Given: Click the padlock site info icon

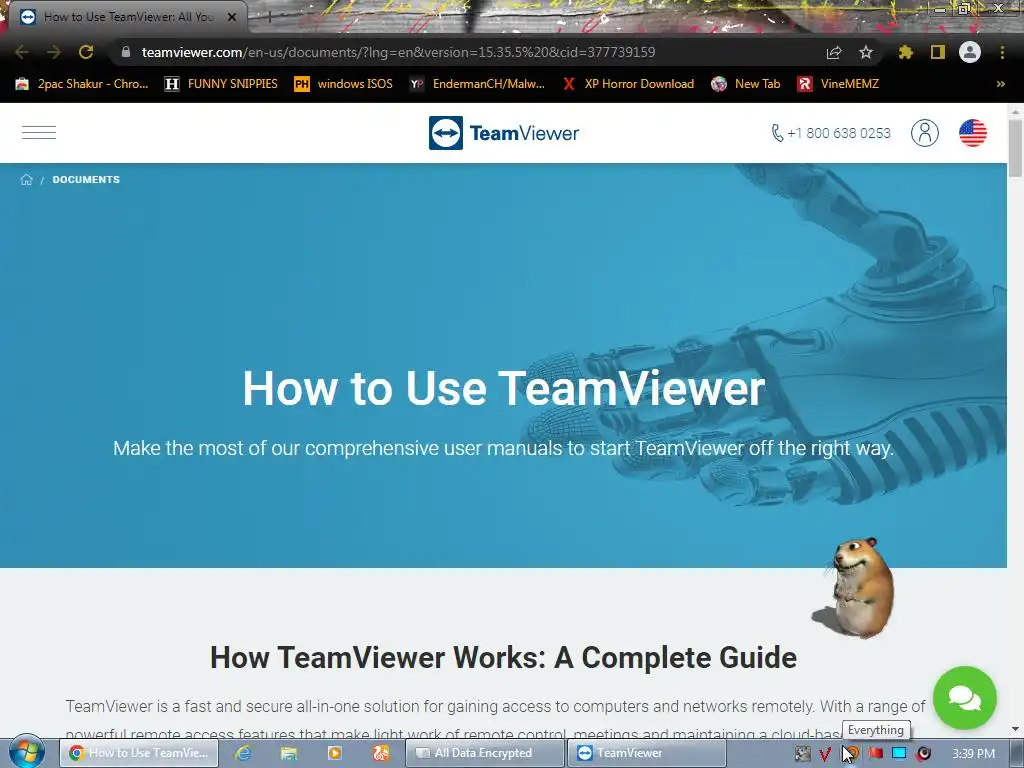Looking at the screenshot, I should click(x=126, y=52).
